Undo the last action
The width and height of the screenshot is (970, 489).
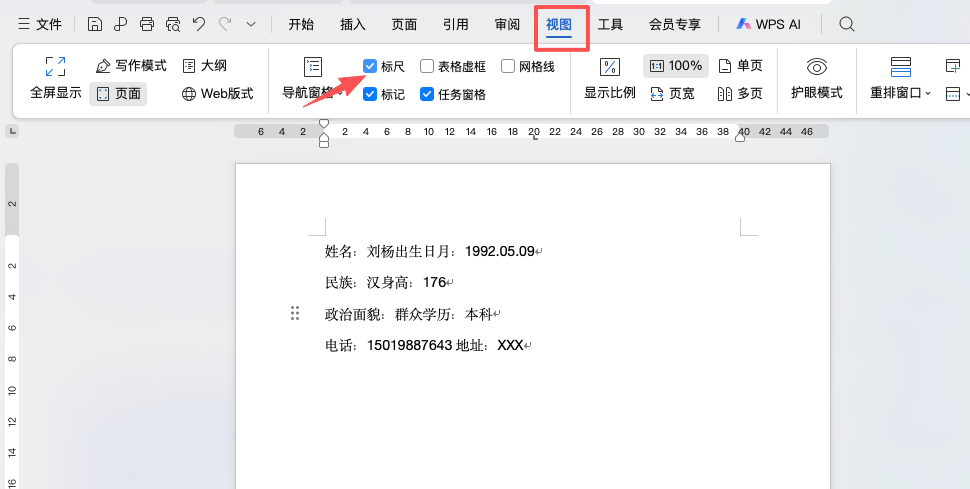[199, 24]
